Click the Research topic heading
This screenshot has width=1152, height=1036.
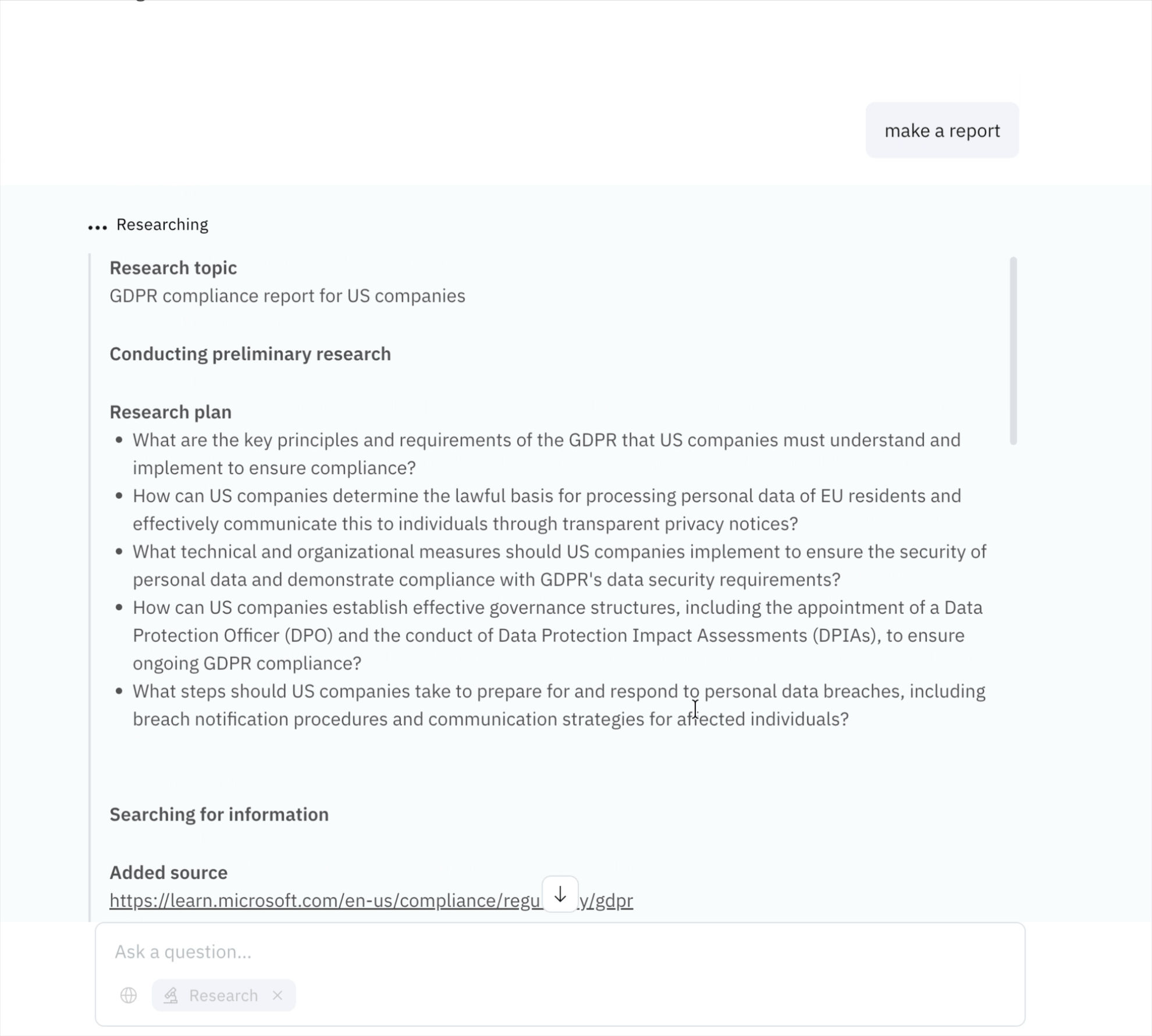[173, 268]
